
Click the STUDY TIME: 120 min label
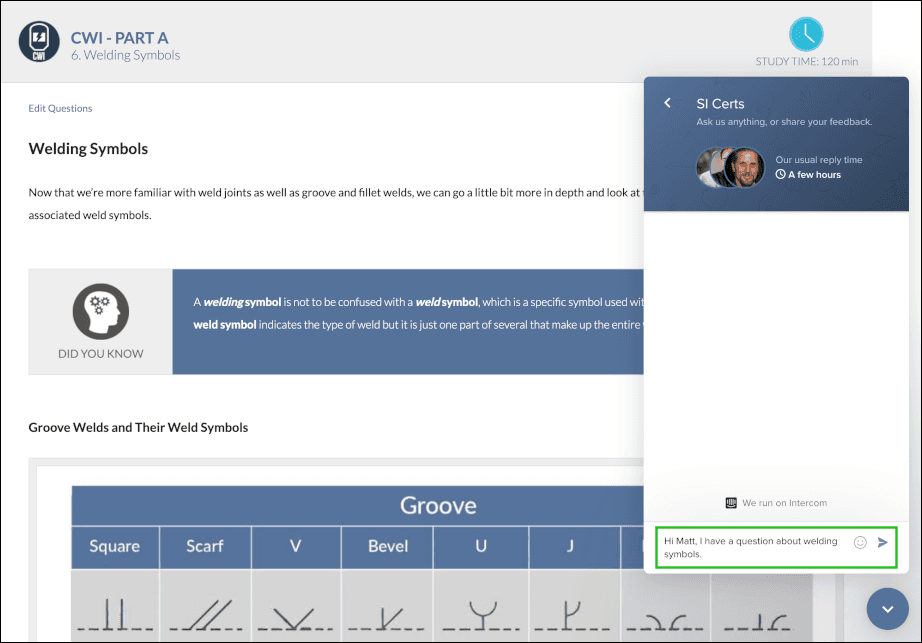tap(810, 60)
